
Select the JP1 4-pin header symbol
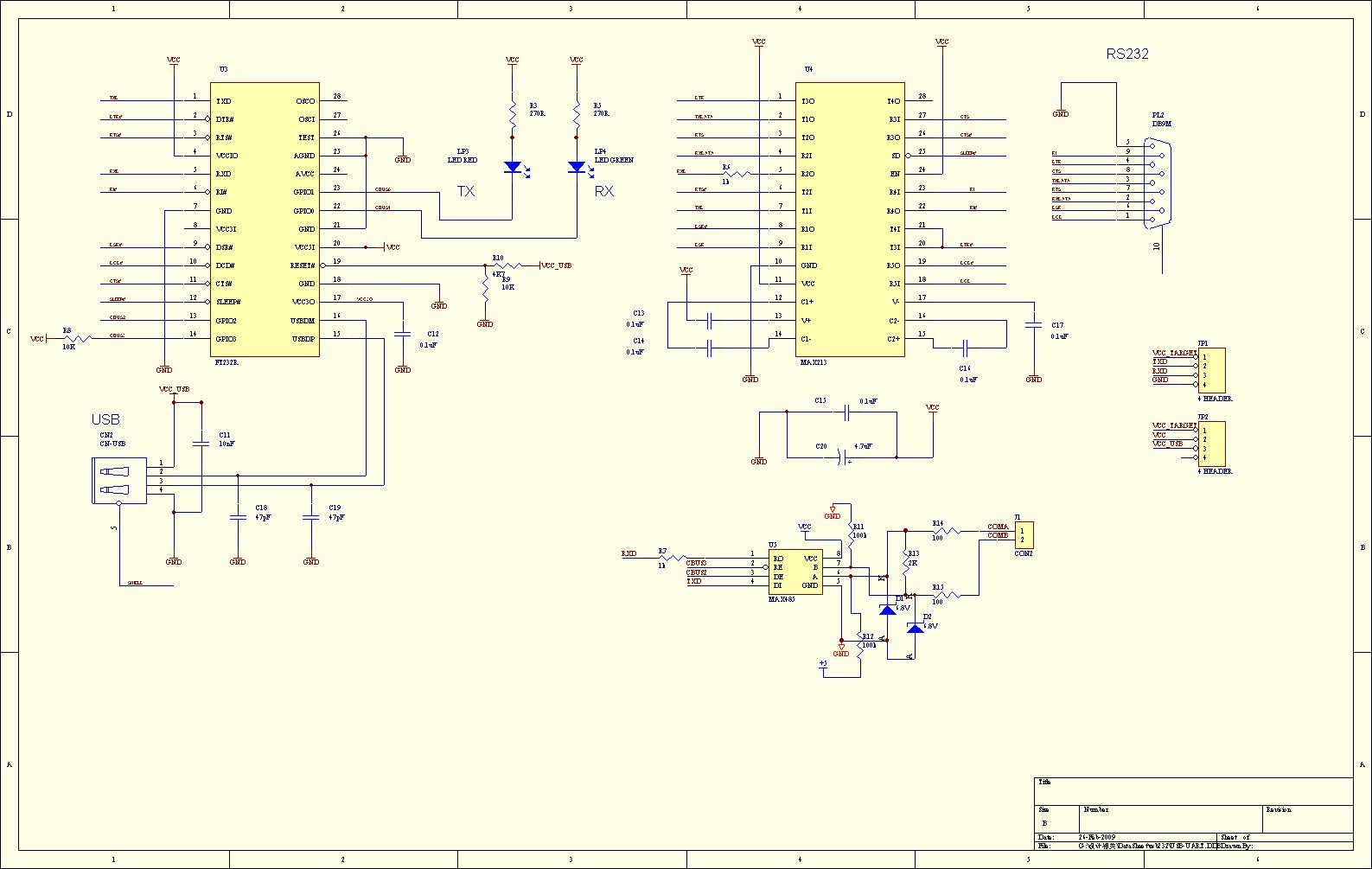(x=1212, y=370)
